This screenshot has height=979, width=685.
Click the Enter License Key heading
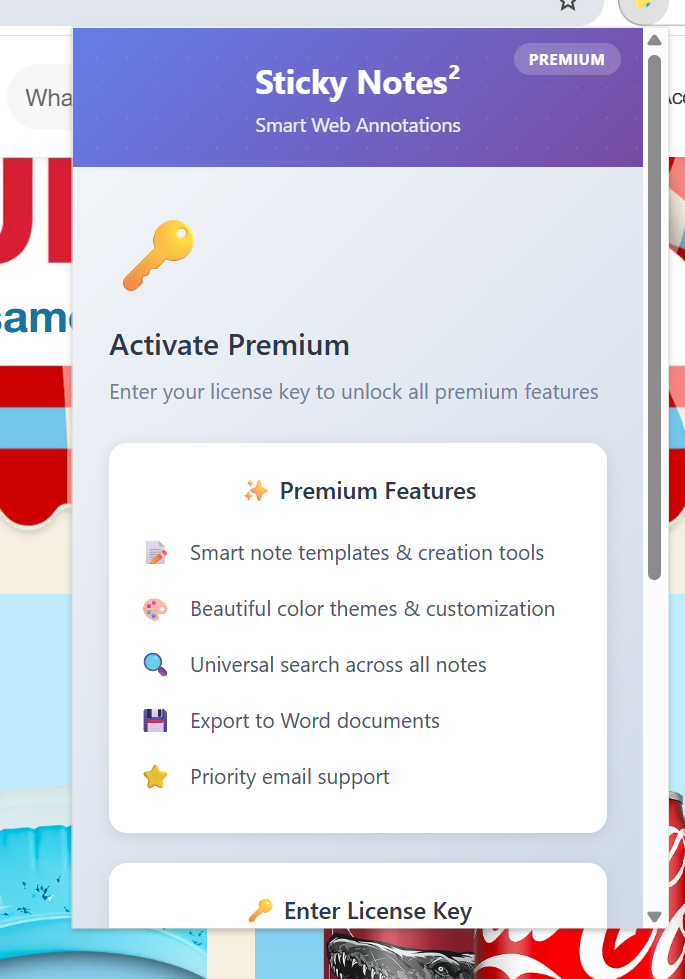[x=378, y=912]
